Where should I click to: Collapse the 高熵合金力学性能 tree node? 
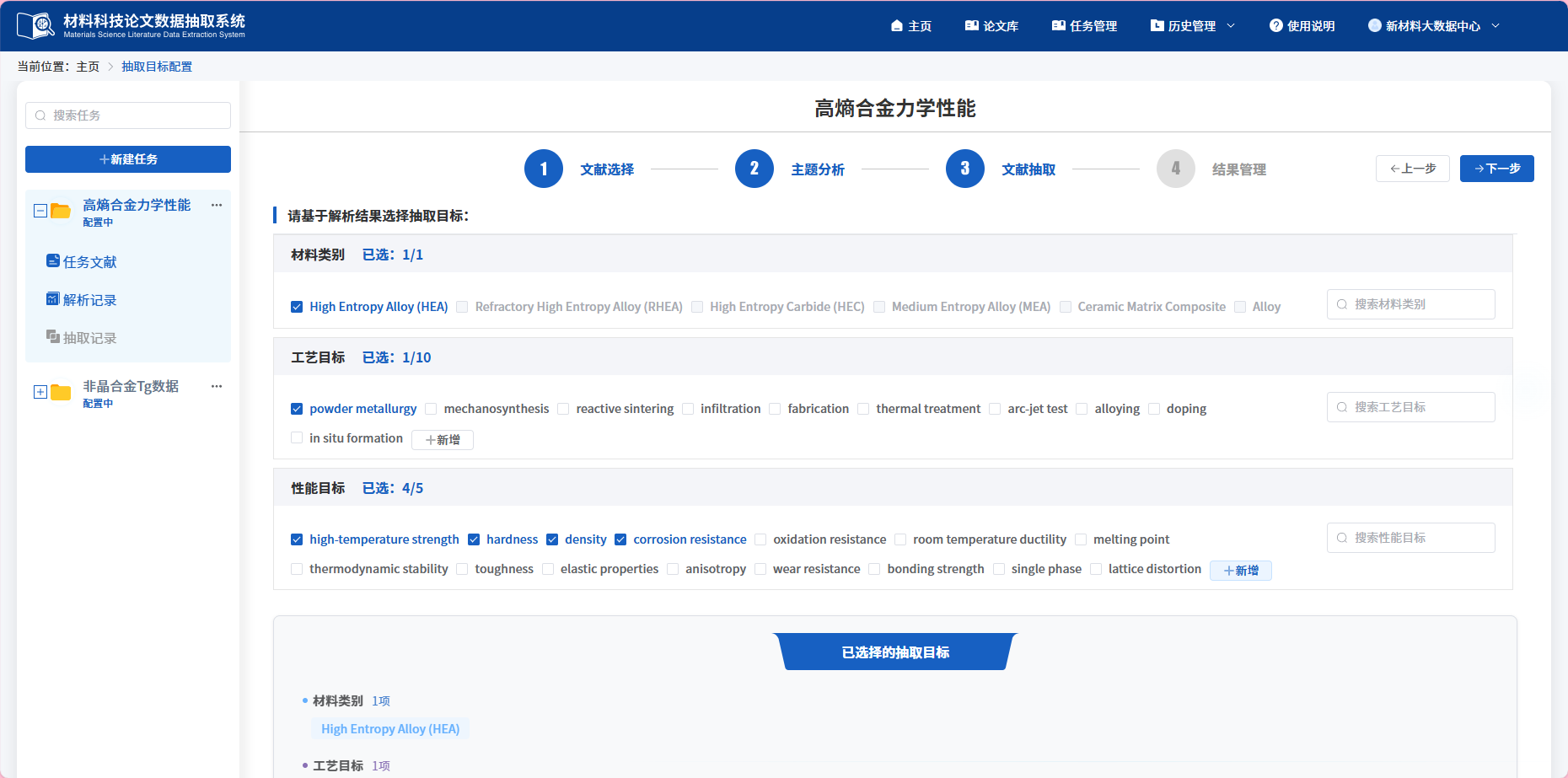[40, 210]
